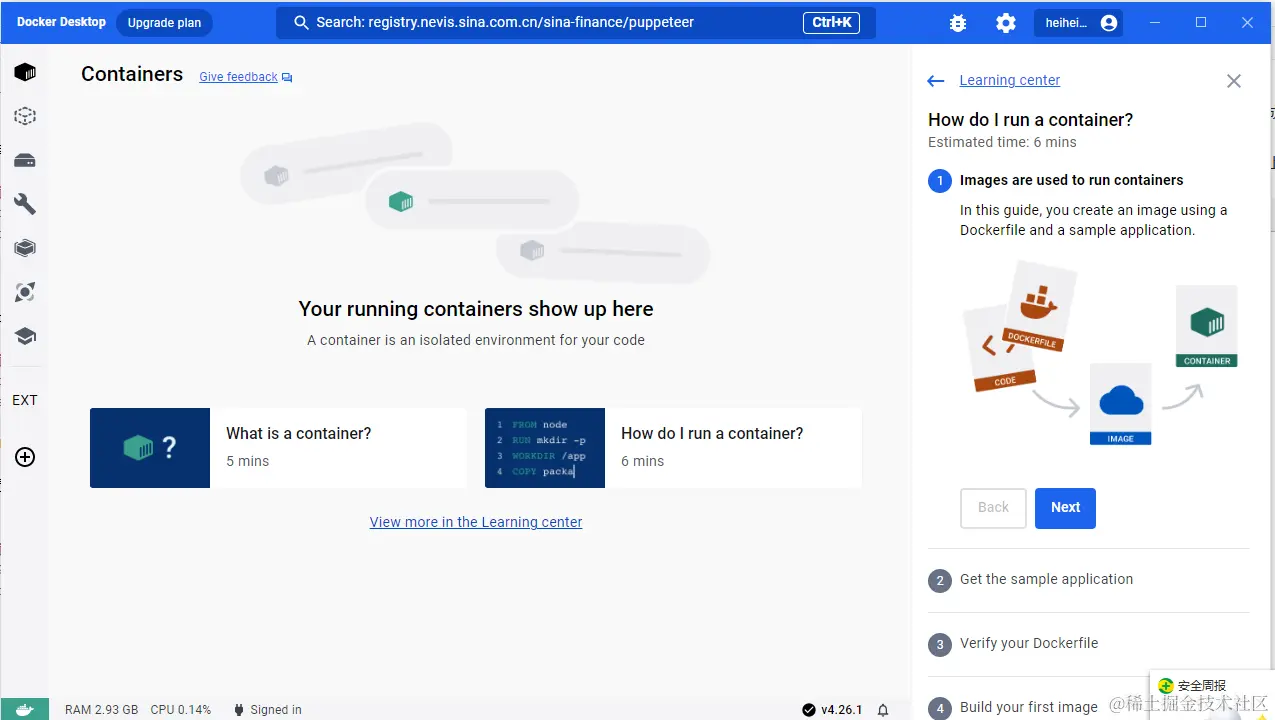Click the CPU 0.14% status entry
The height and width of the screenshot is (720, 1275).
coord(181,710)
